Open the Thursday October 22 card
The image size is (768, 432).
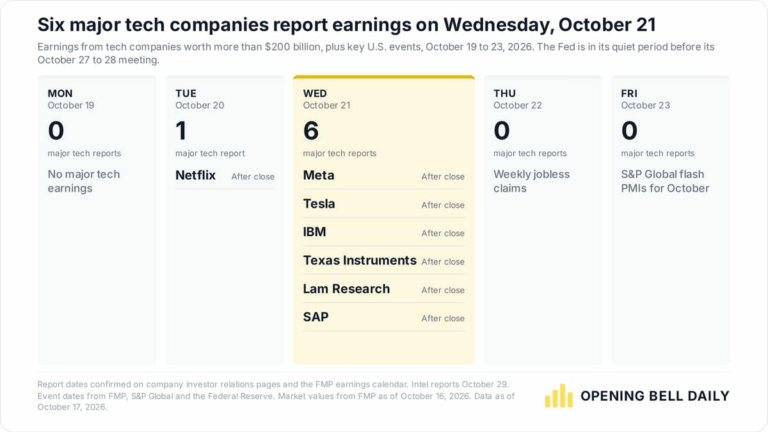(x=543, y=219)
